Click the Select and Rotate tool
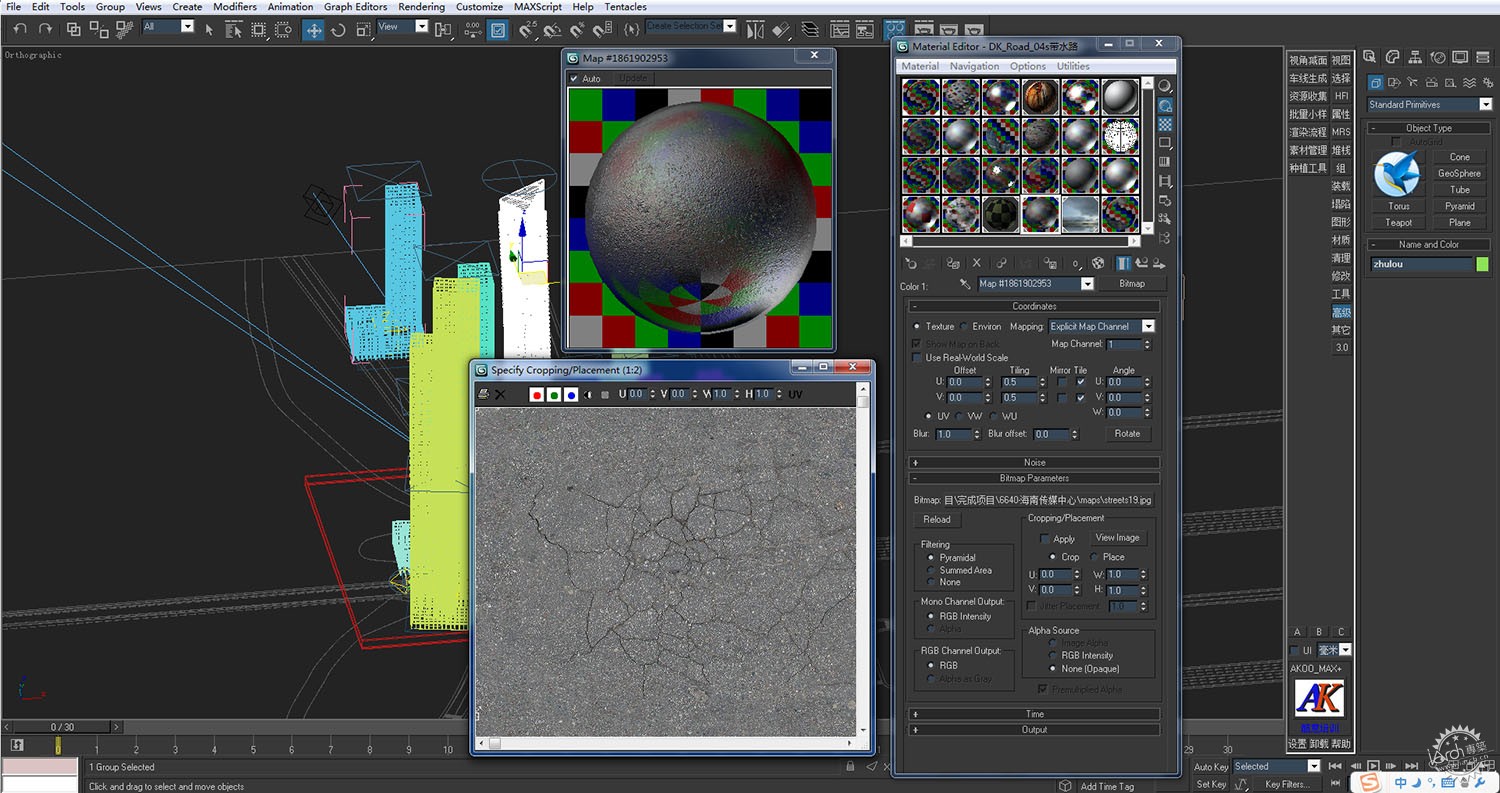 click(x=338, y=30)
